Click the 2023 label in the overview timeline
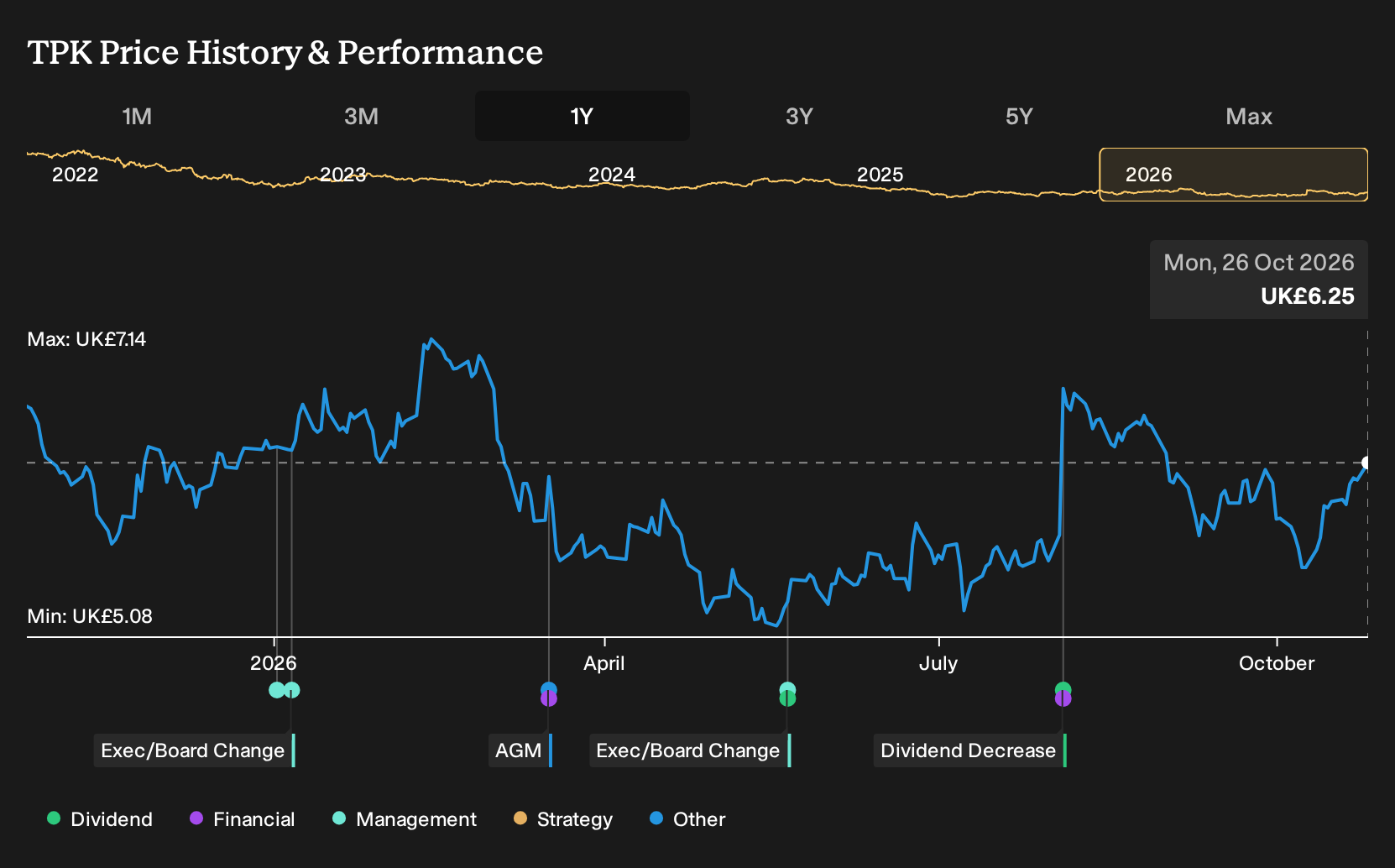The image size is (1395, 868). [x=343, y=175]
